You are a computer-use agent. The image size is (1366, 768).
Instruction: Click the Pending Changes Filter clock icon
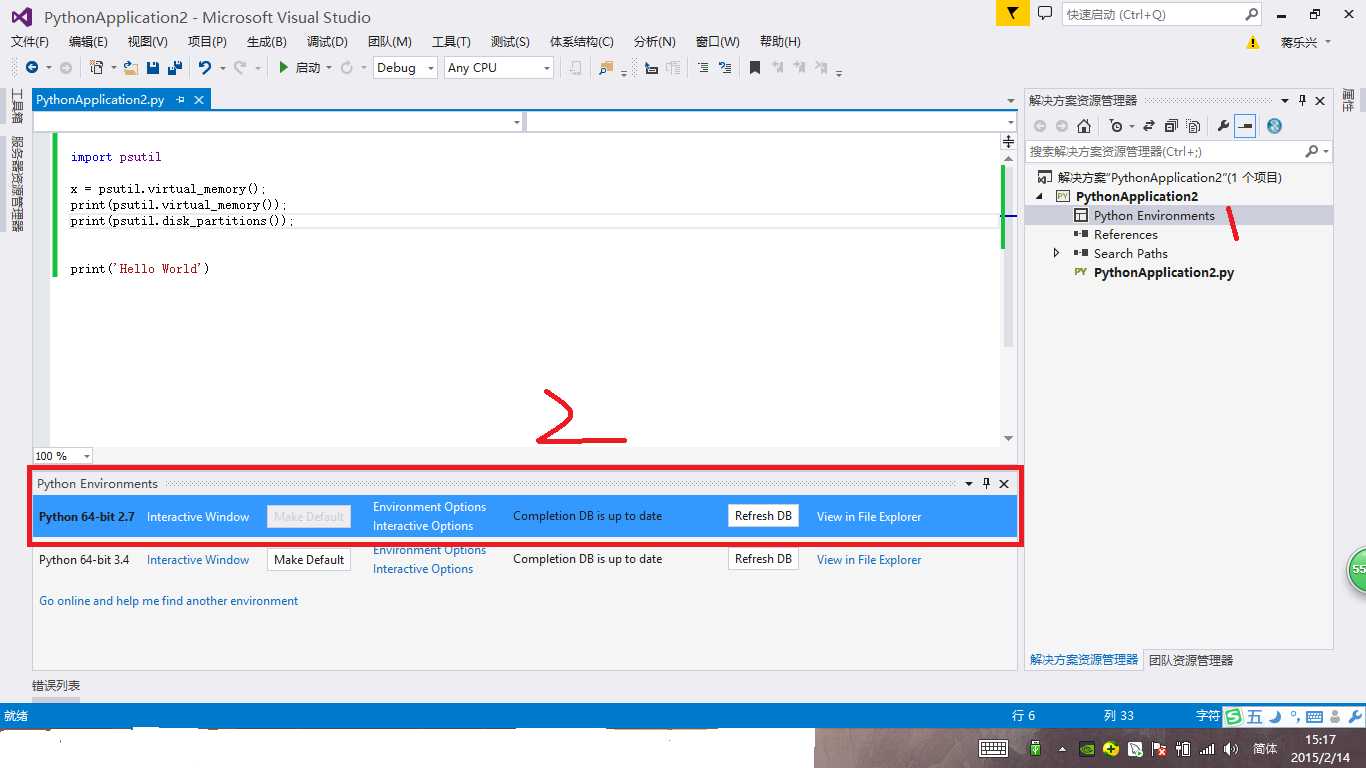coord(1116,126)
